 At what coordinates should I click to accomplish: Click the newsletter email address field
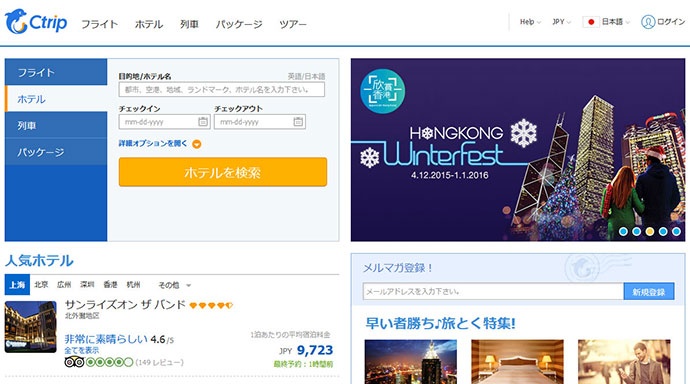click(493, 291)
